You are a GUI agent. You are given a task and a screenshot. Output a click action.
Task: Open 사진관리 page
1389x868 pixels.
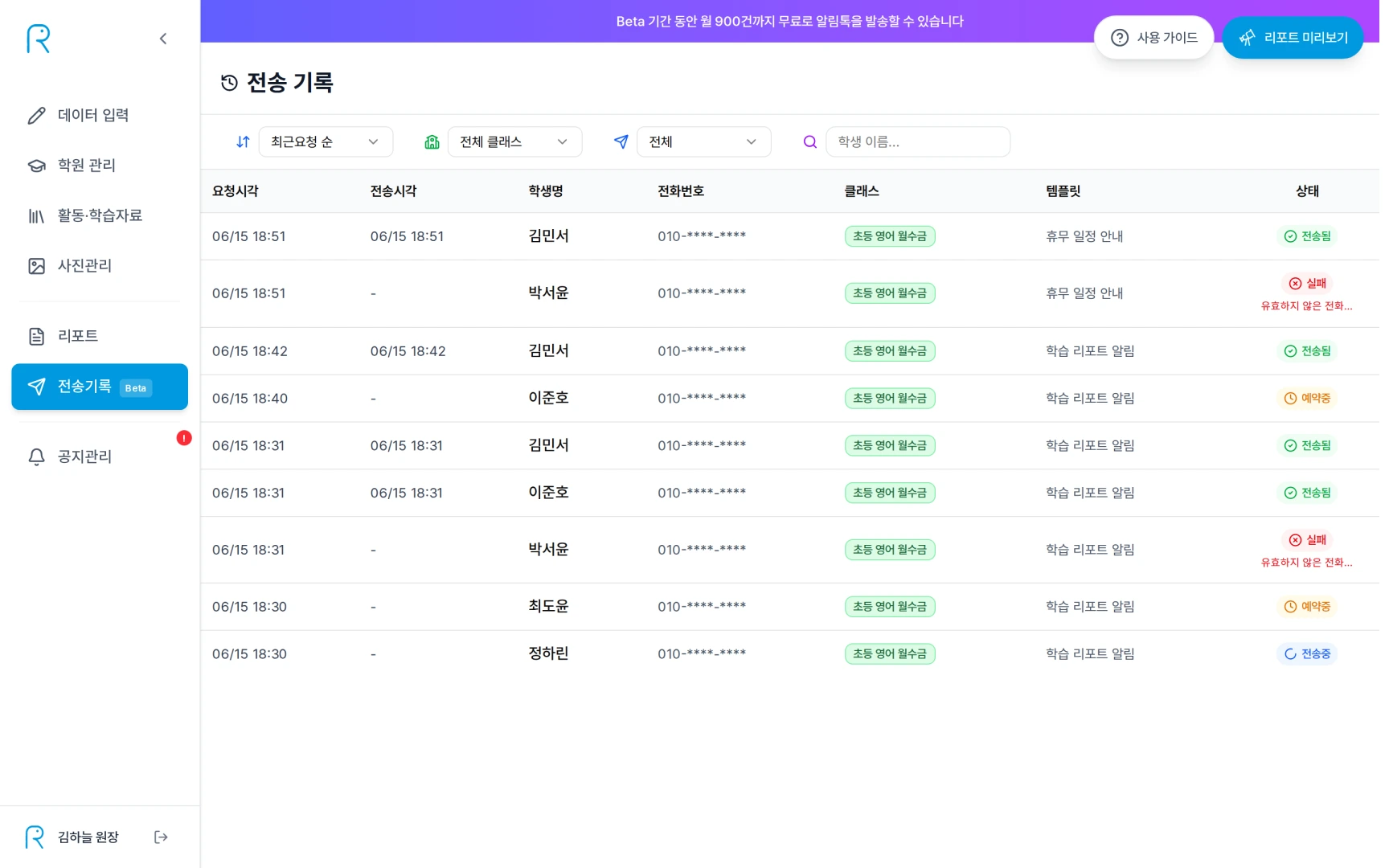click(x=100, y=266)
